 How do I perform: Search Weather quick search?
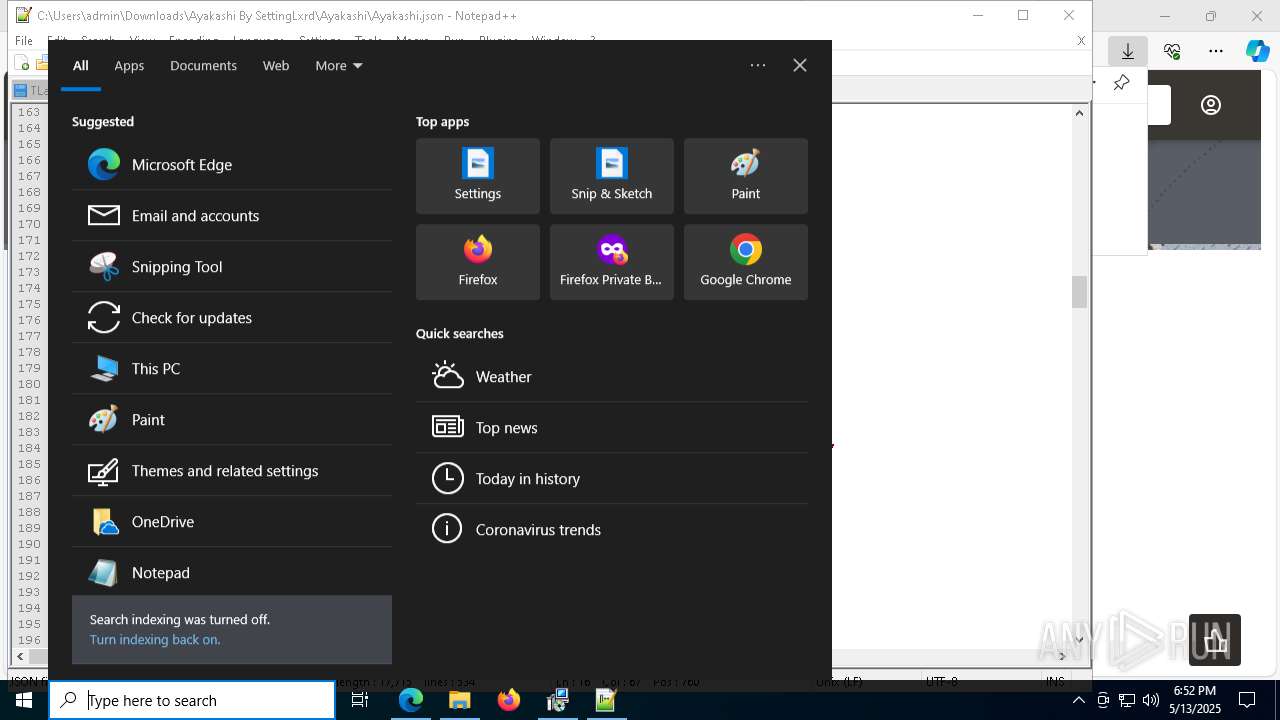coord(612,376)
